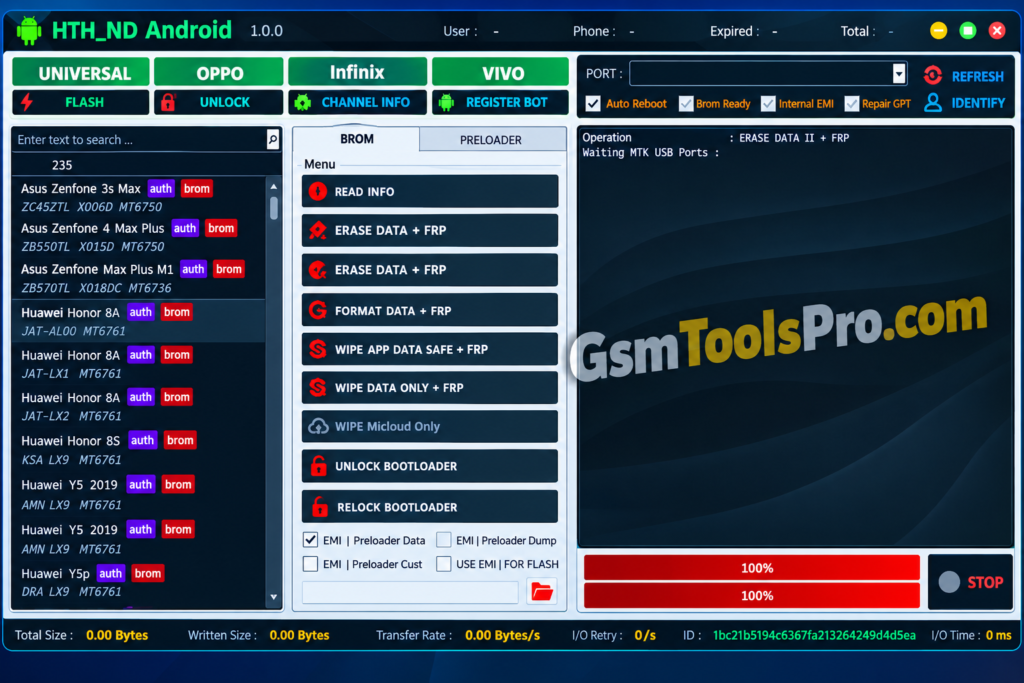
Task: Click the RELOCK BOOTLOADER padlock icon
Action: click(319, 507)
